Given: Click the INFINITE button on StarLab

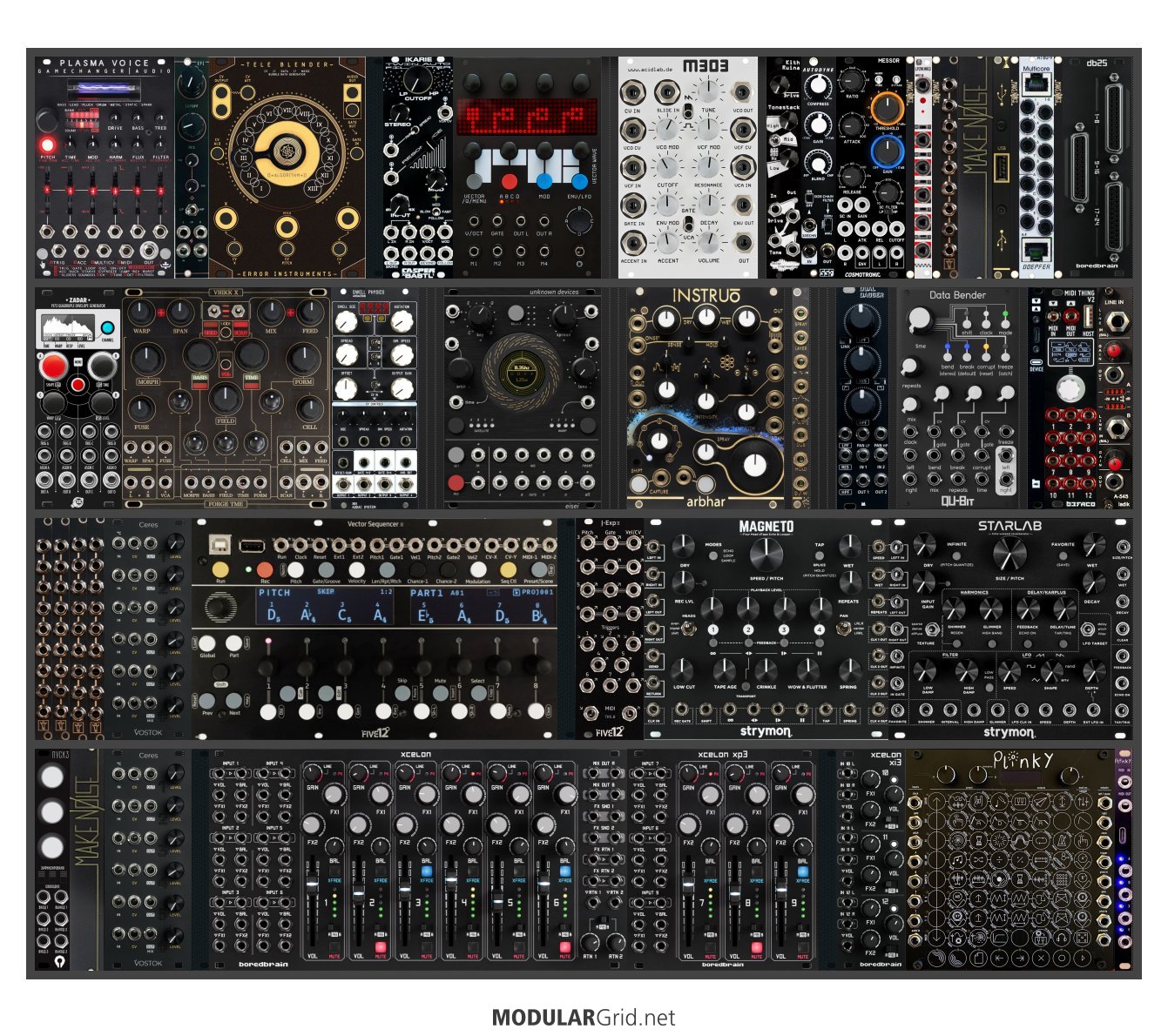Looking at the screenshot, I should 956,556.
